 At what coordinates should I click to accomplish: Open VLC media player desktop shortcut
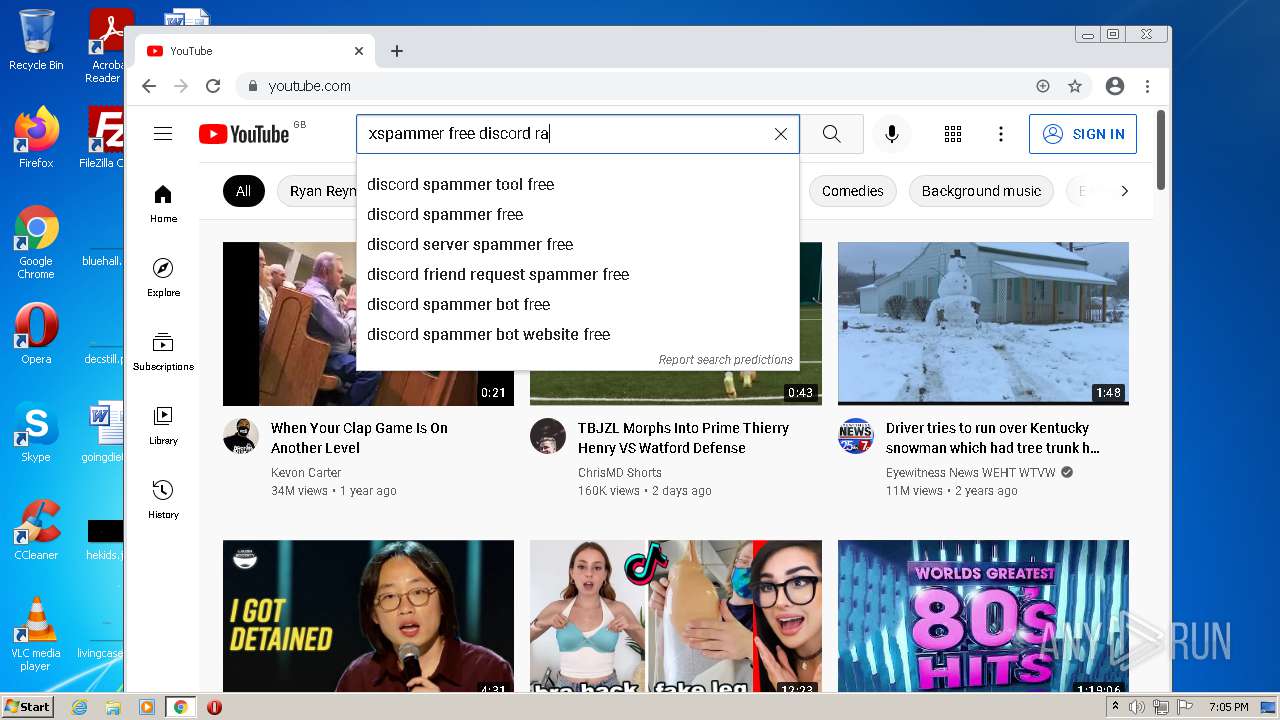[x=36, y=634]
